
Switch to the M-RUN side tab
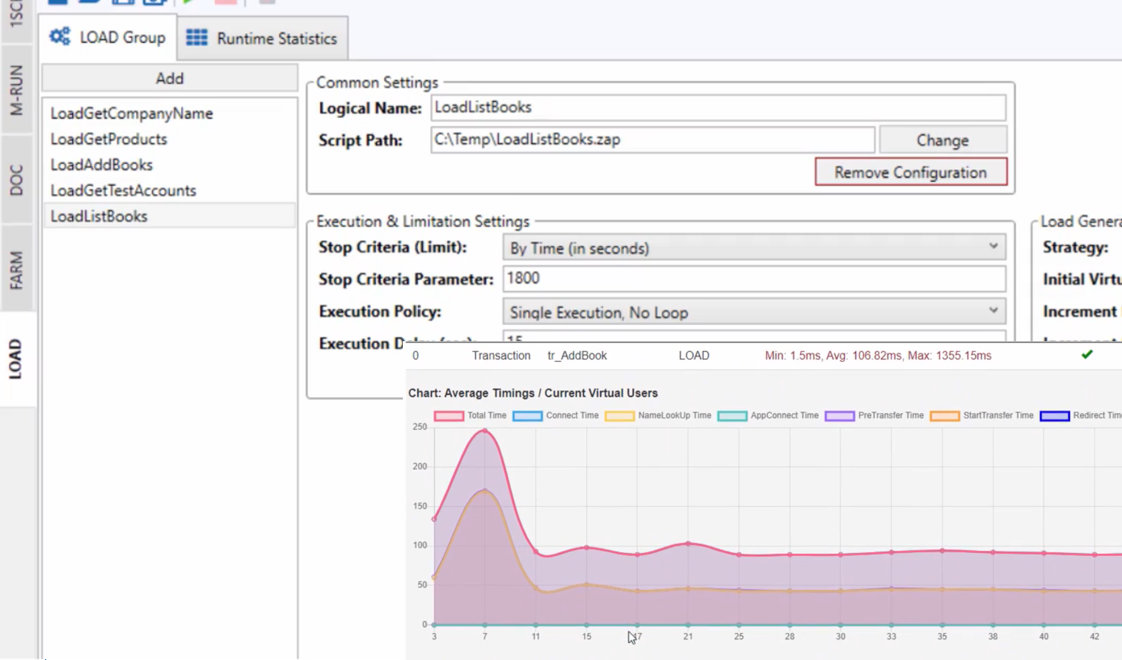[17, 91]
